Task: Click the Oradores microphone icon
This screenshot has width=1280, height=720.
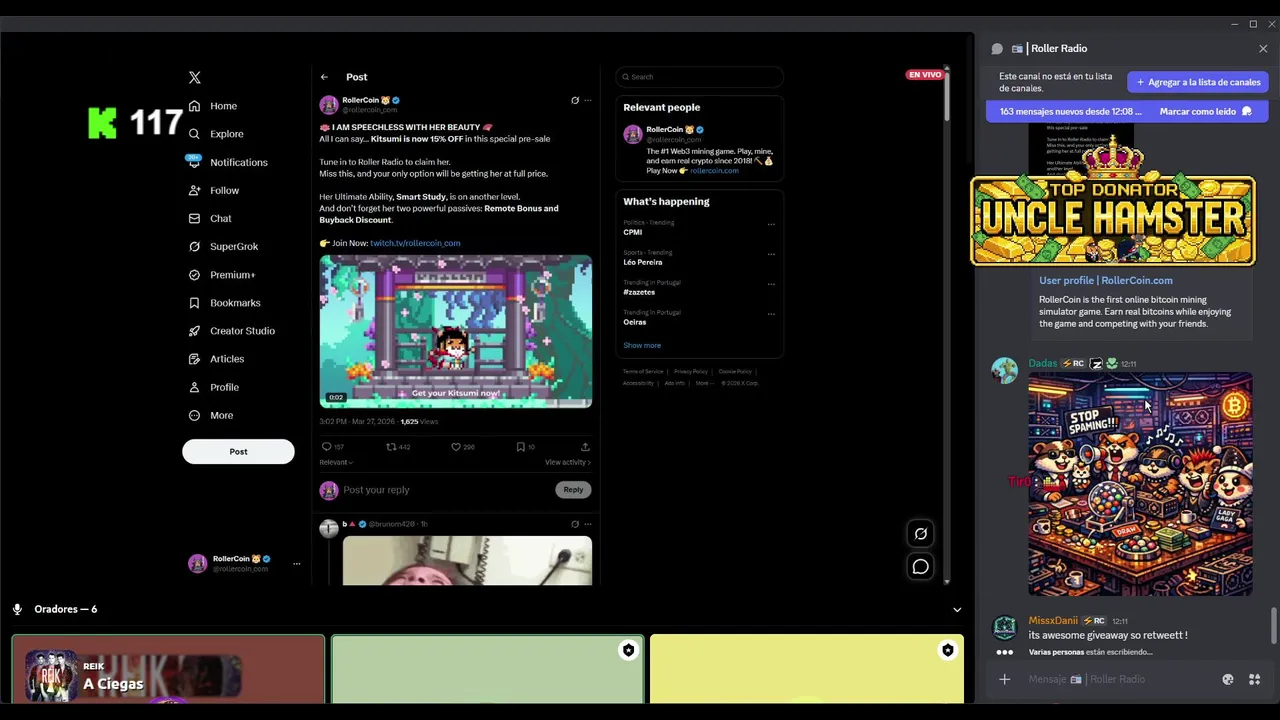Action: (x=17, y=609)
